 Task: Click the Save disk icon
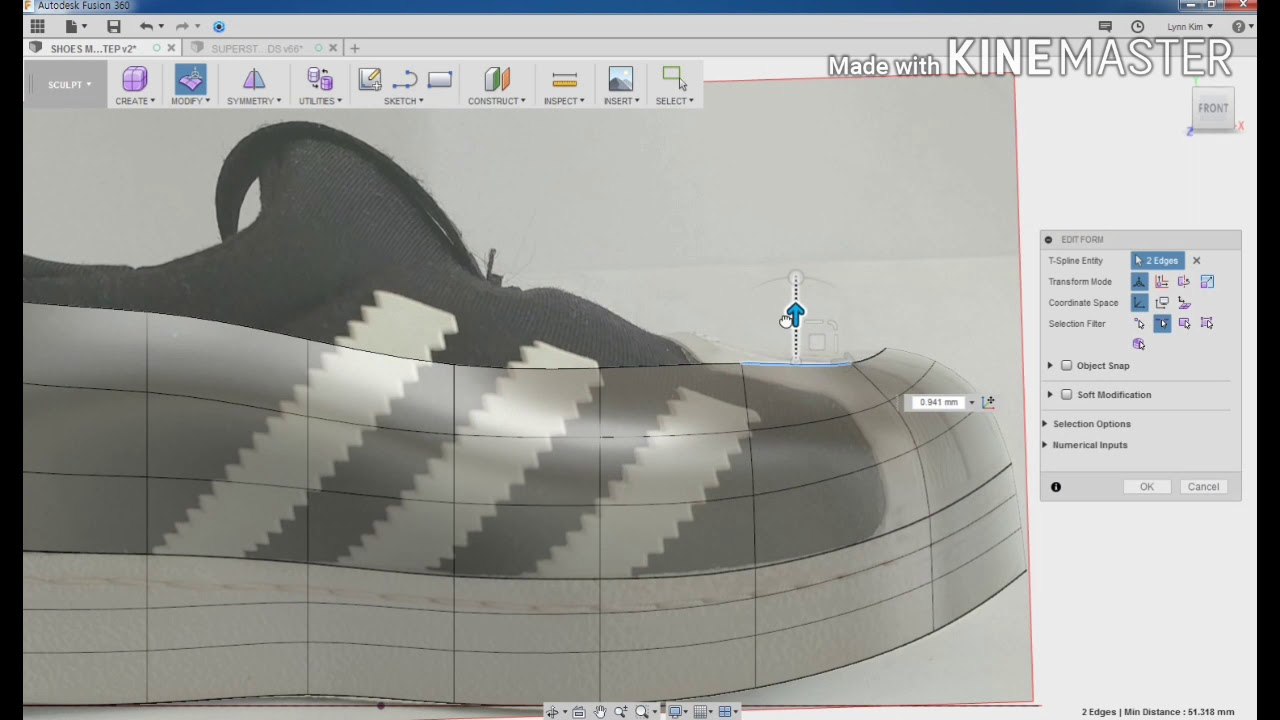(114, 26)
